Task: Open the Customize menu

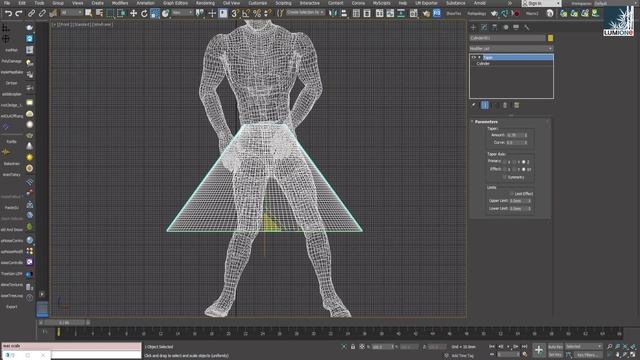Action: pyautogui.click(x=258, y=3)
